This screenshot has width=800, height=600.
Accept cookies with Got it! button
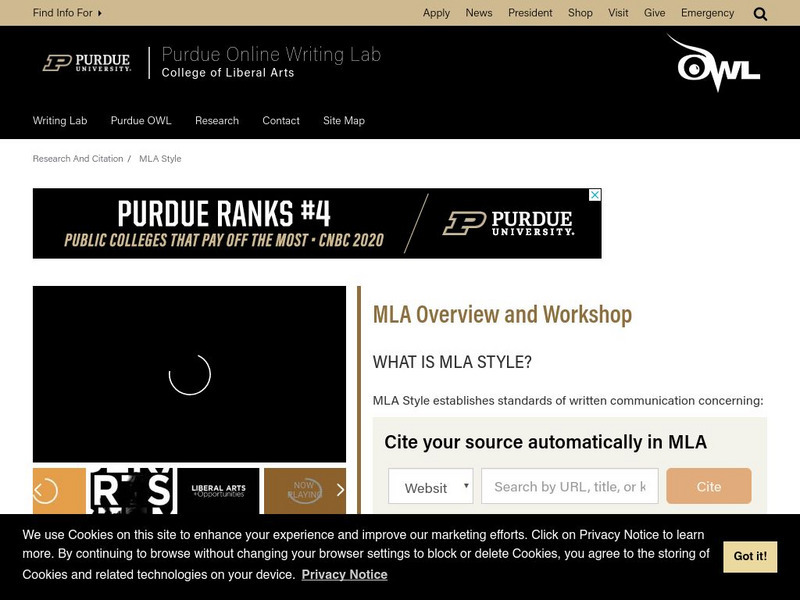750,557
